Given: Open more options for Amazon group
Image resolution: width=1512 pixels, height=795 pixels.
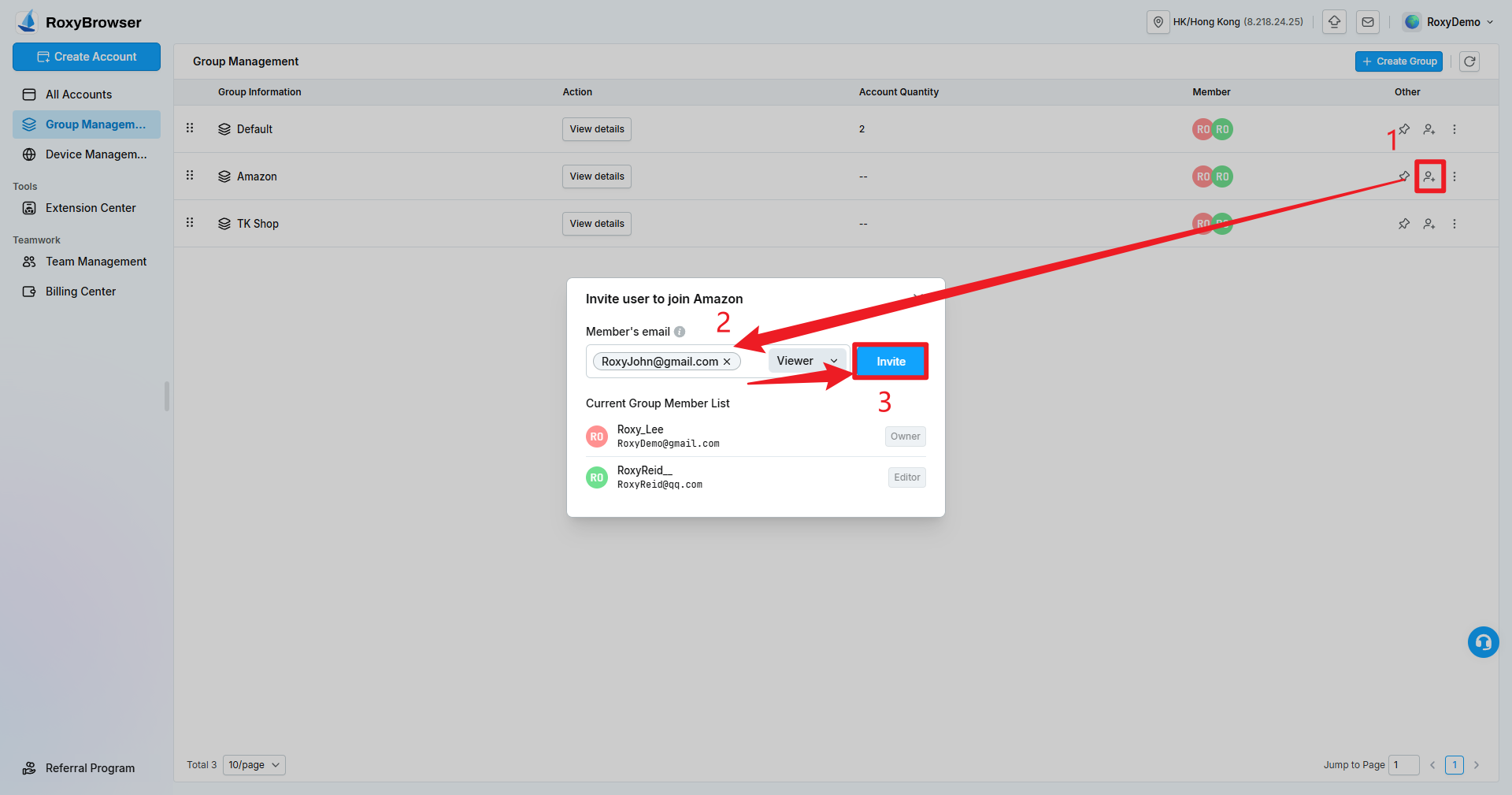Looking at the screenshot, I should click(1455, 176).
